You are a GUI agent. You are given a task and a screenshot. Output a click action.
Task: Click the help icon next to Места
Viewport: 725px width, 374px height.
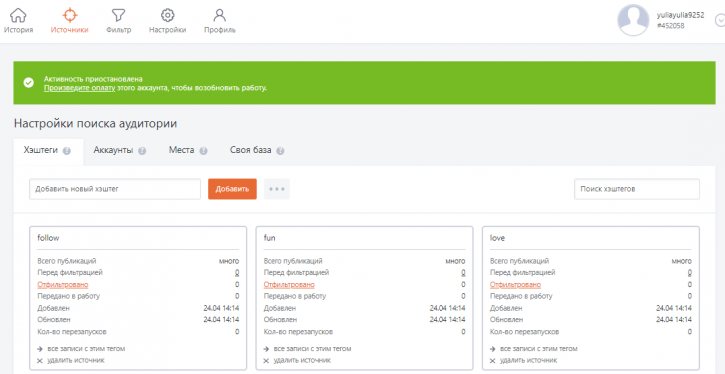pyautogui.click(x=203, y=151)
